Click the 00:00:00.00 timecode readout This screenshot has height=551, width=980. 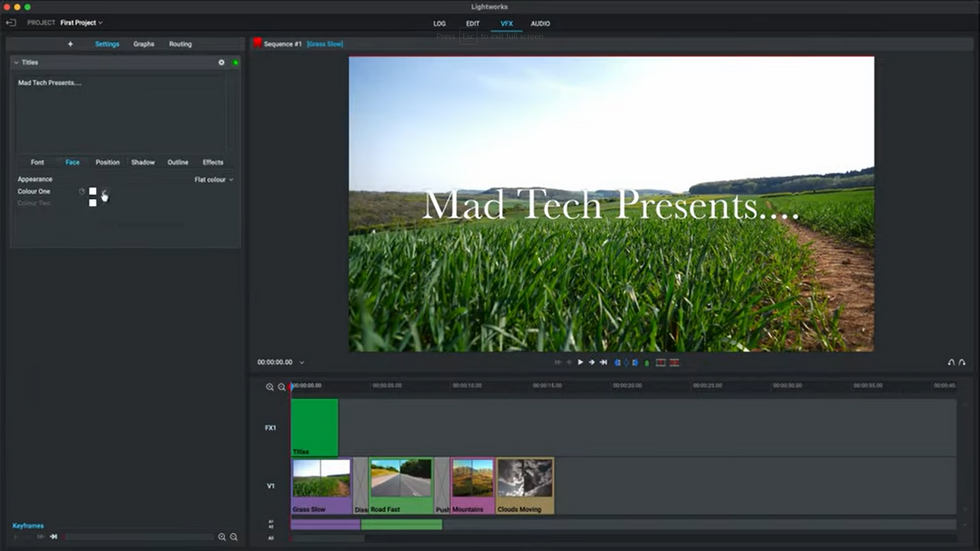point(275,362)
